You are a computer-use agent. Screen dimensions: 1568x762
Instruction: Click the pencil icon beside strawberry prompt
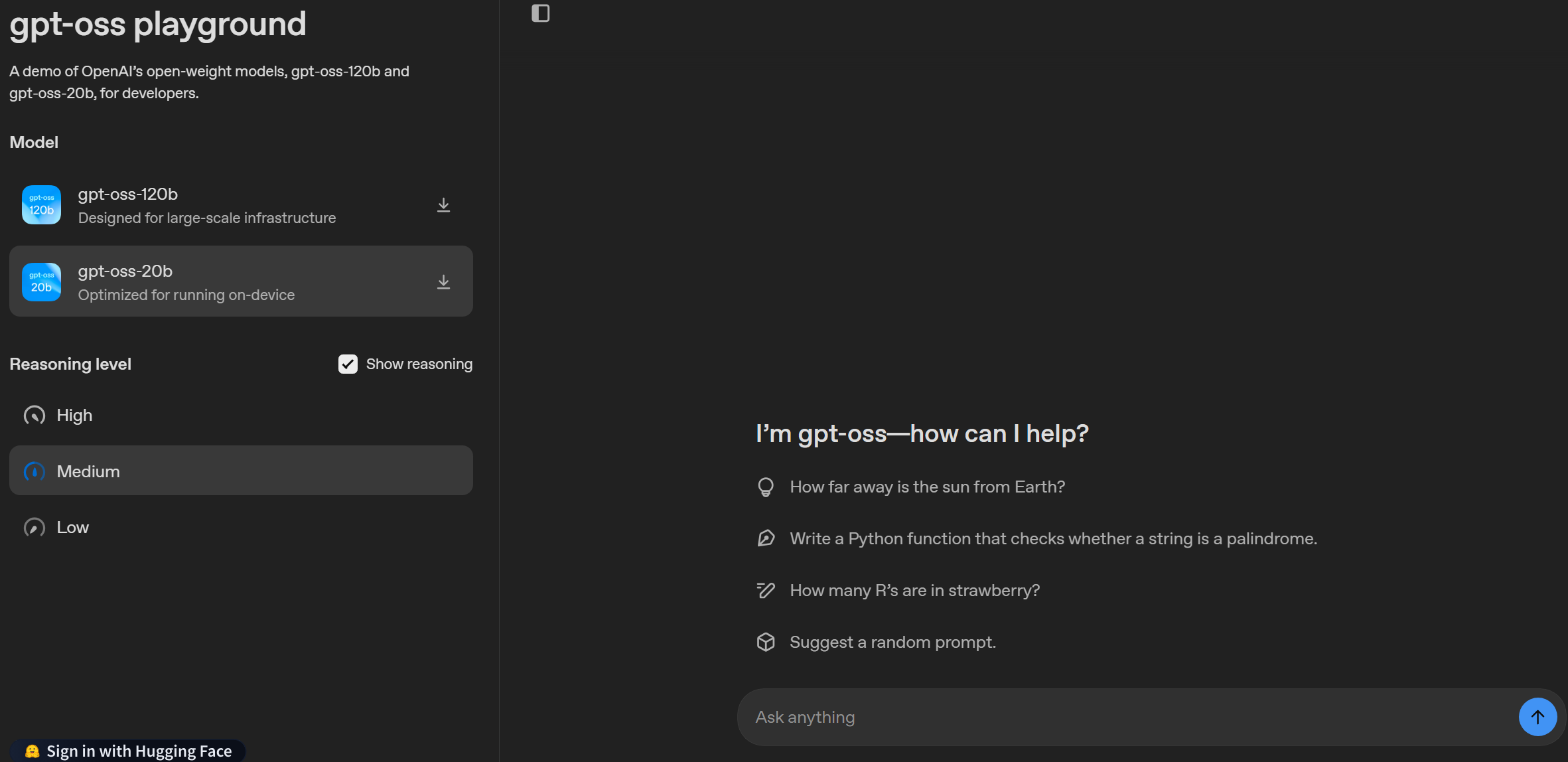pos(766,590)
